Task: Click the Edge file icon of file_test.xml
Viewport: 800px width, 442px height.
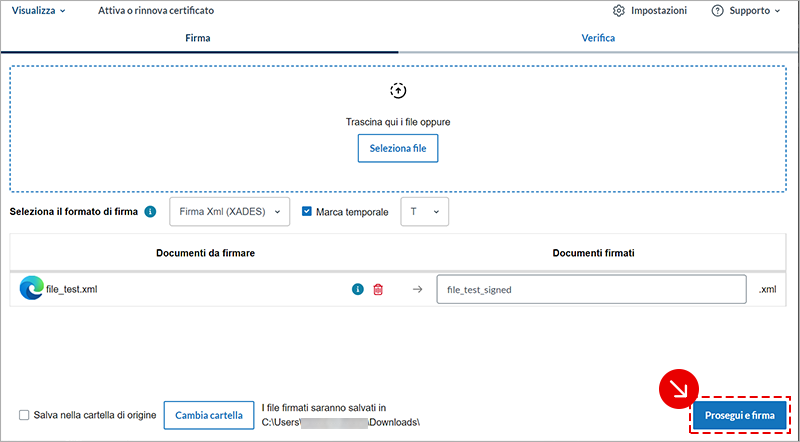Action: [x=31, y=289]
